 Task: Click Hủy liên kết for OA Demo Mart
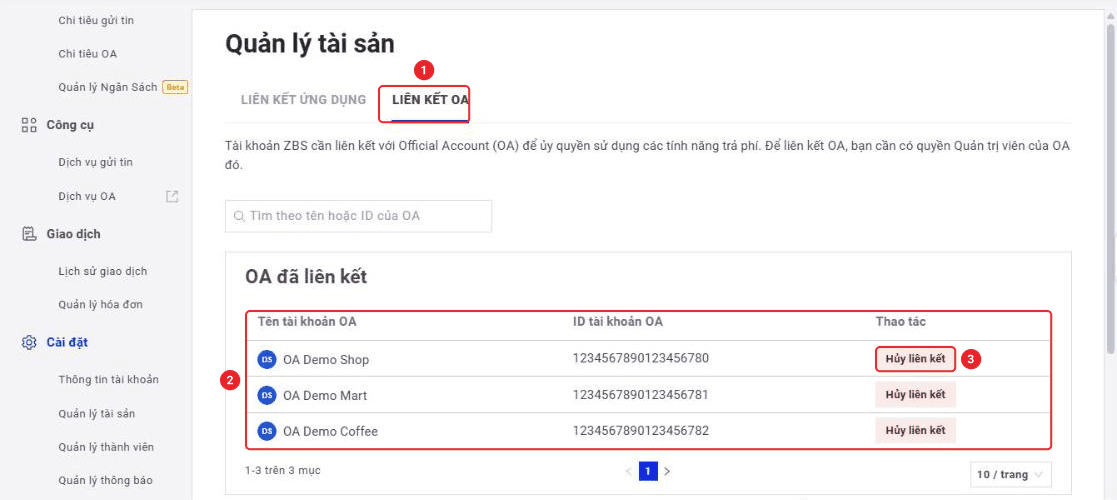(x=915, y=395)
